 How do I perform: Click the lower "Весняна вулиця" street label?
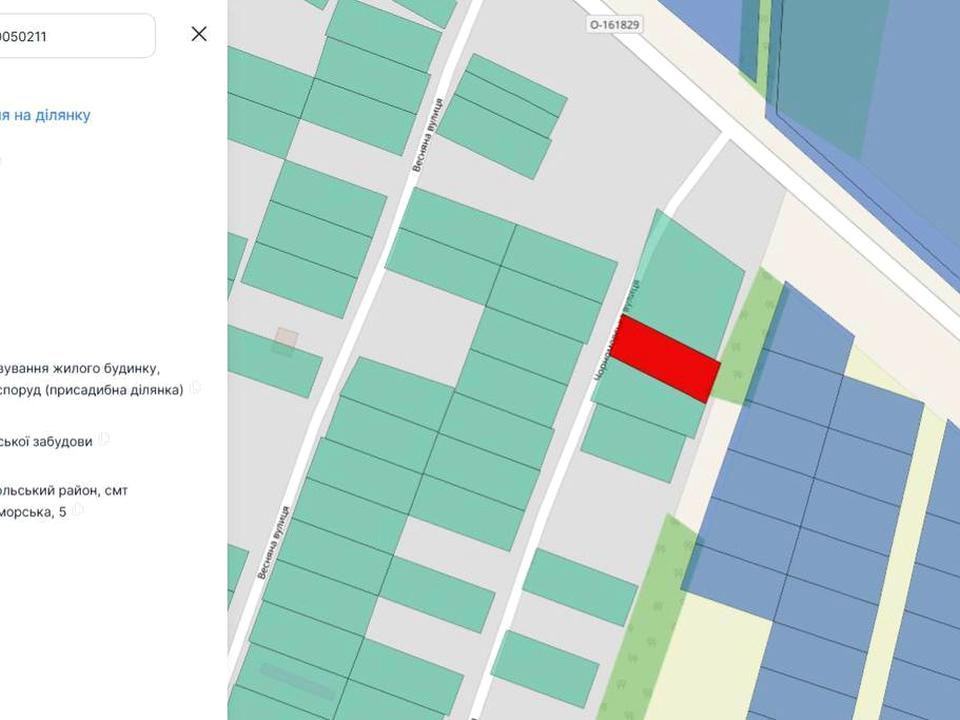(x=274, y=540)
